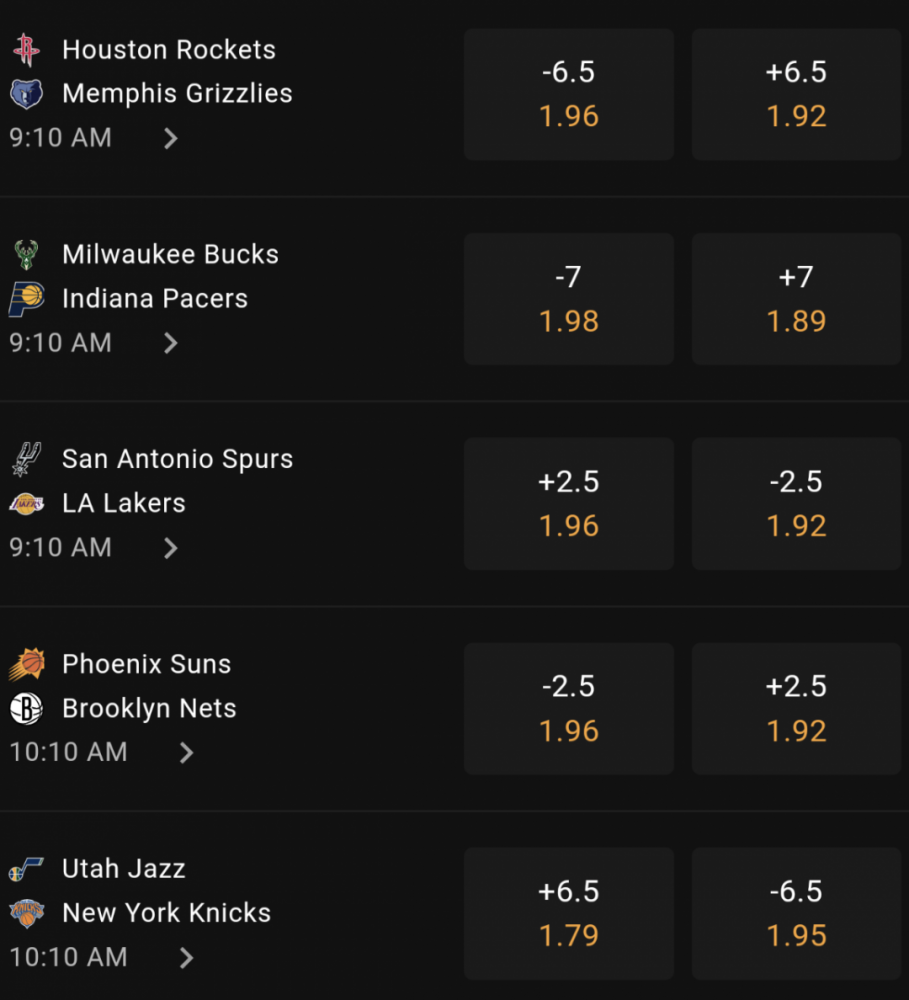Click the New York Knicks logo
This screenshot has height=1000, width=909.
coord(26,913)
